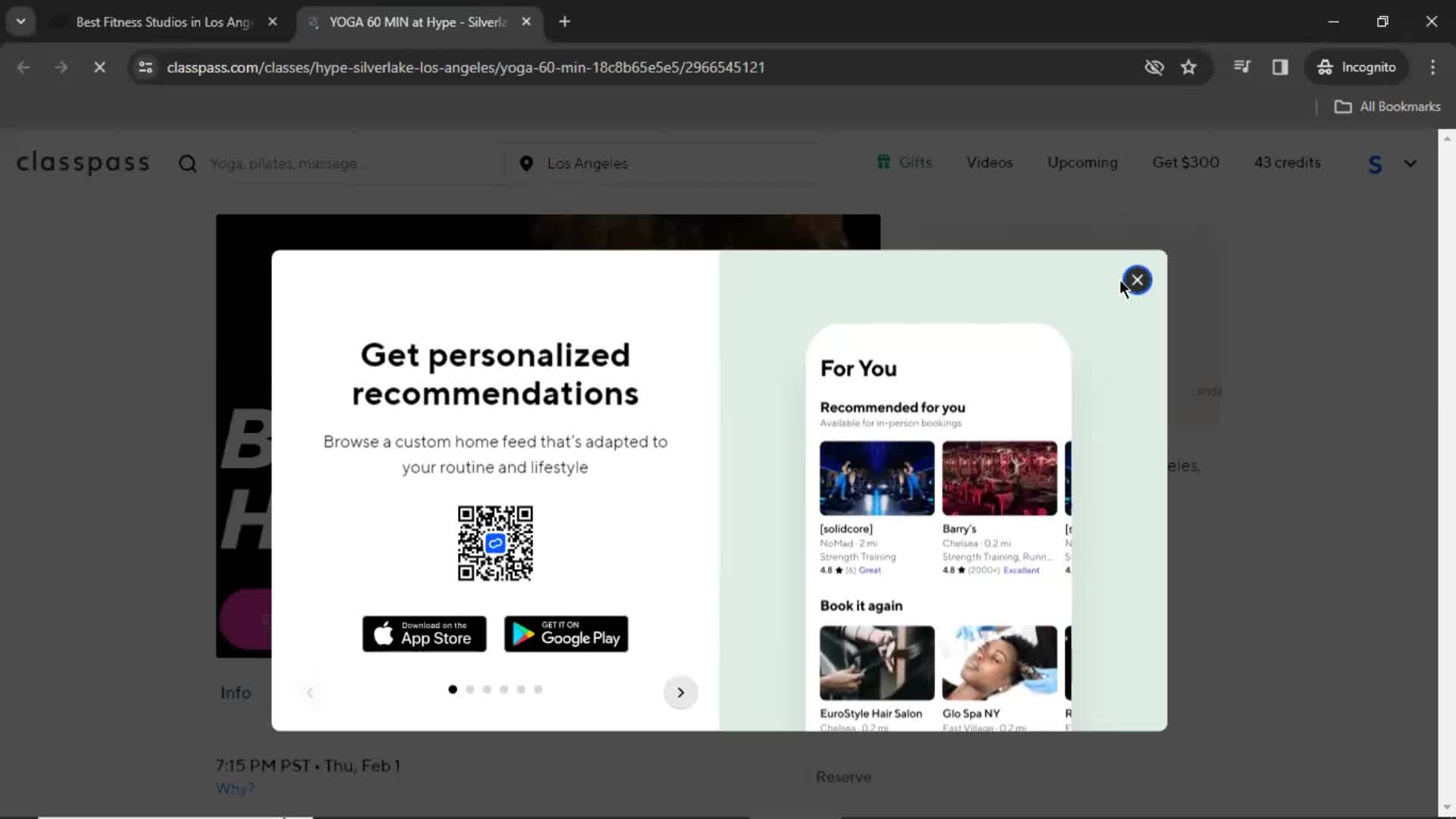Click the scrollbar up arrow
1456x819 pixels.
[1447, 138]
